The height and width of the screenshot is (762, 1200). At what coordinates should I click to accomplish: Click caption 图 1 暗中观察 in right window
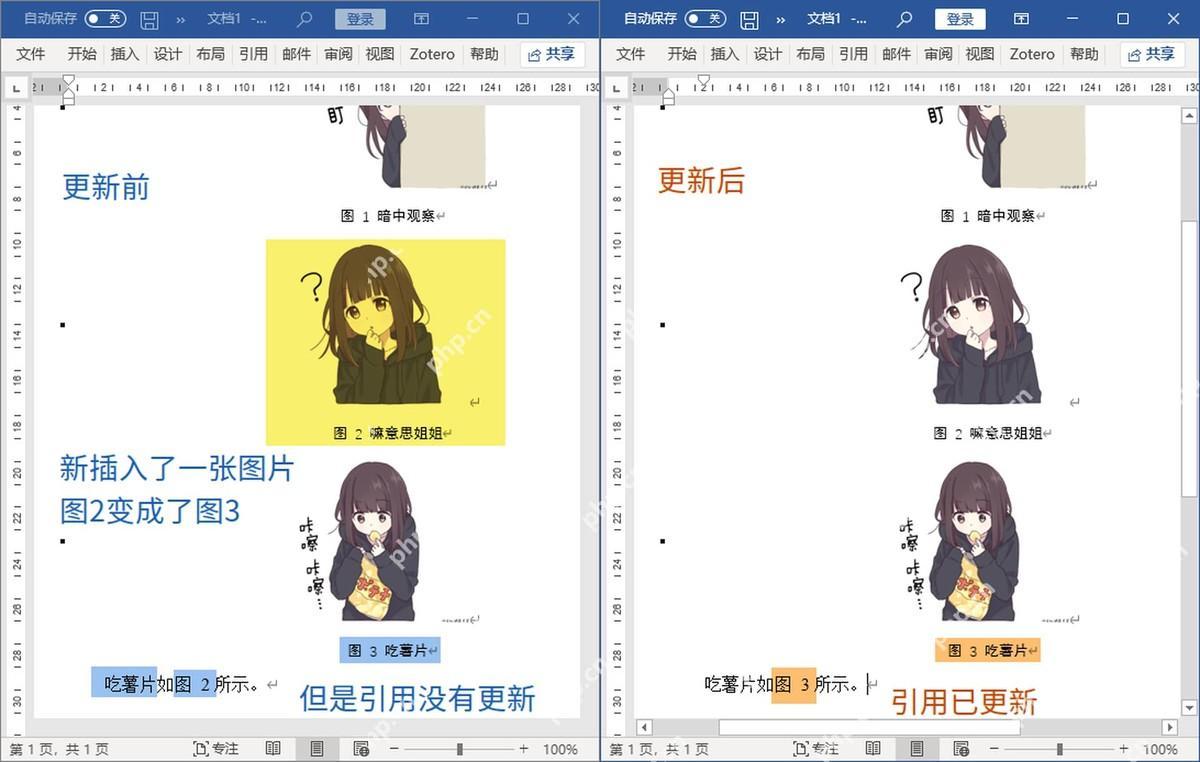click(989, 215)
